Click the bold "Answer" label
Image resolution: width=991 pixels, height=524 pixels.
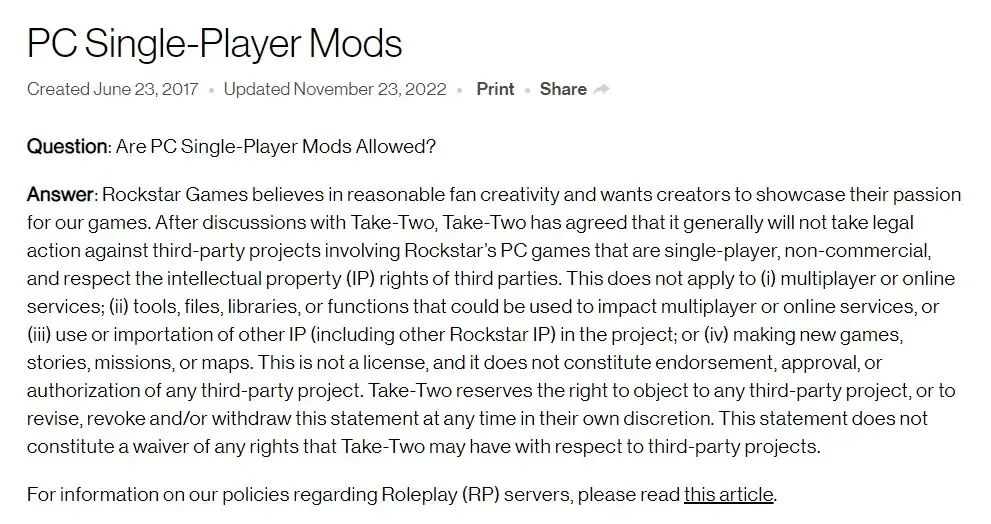click(x=60, y=194)
